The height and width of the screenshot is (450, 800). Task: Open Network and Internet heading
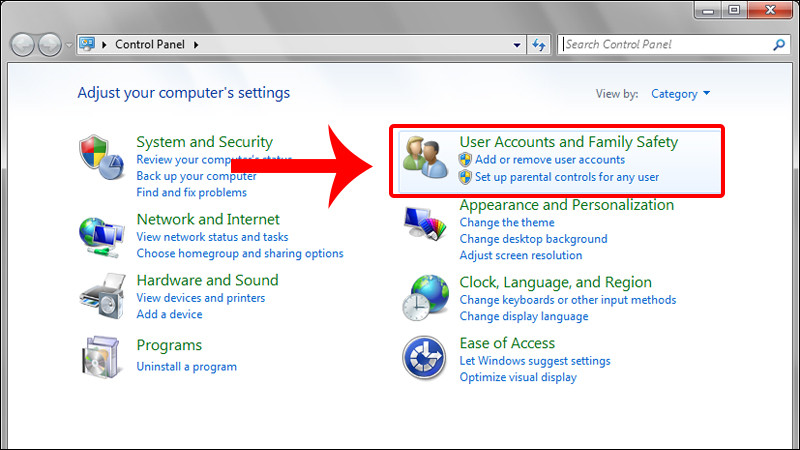point(208,219)
